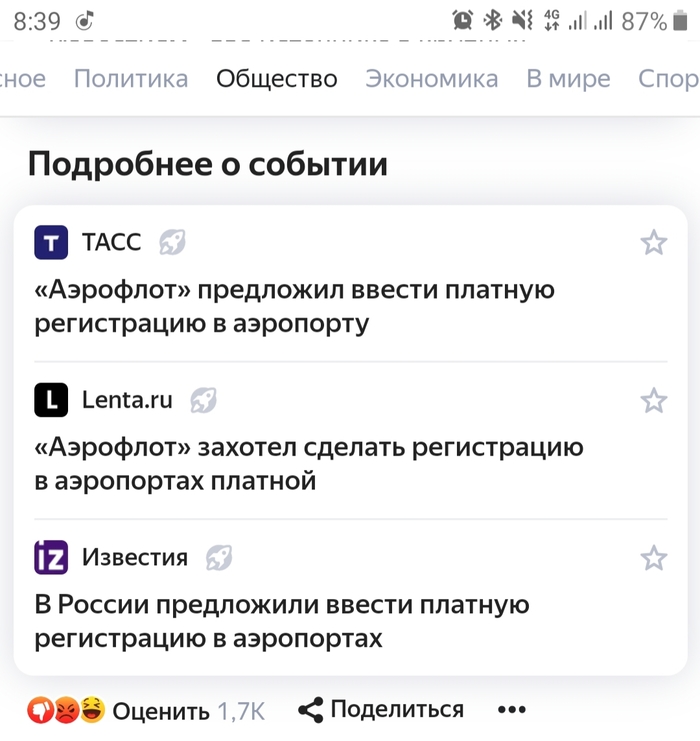Tap the alarm icon in status bar
Image resolution: width=700 pixels, height=741 pixels.
[x=462, y=20]
